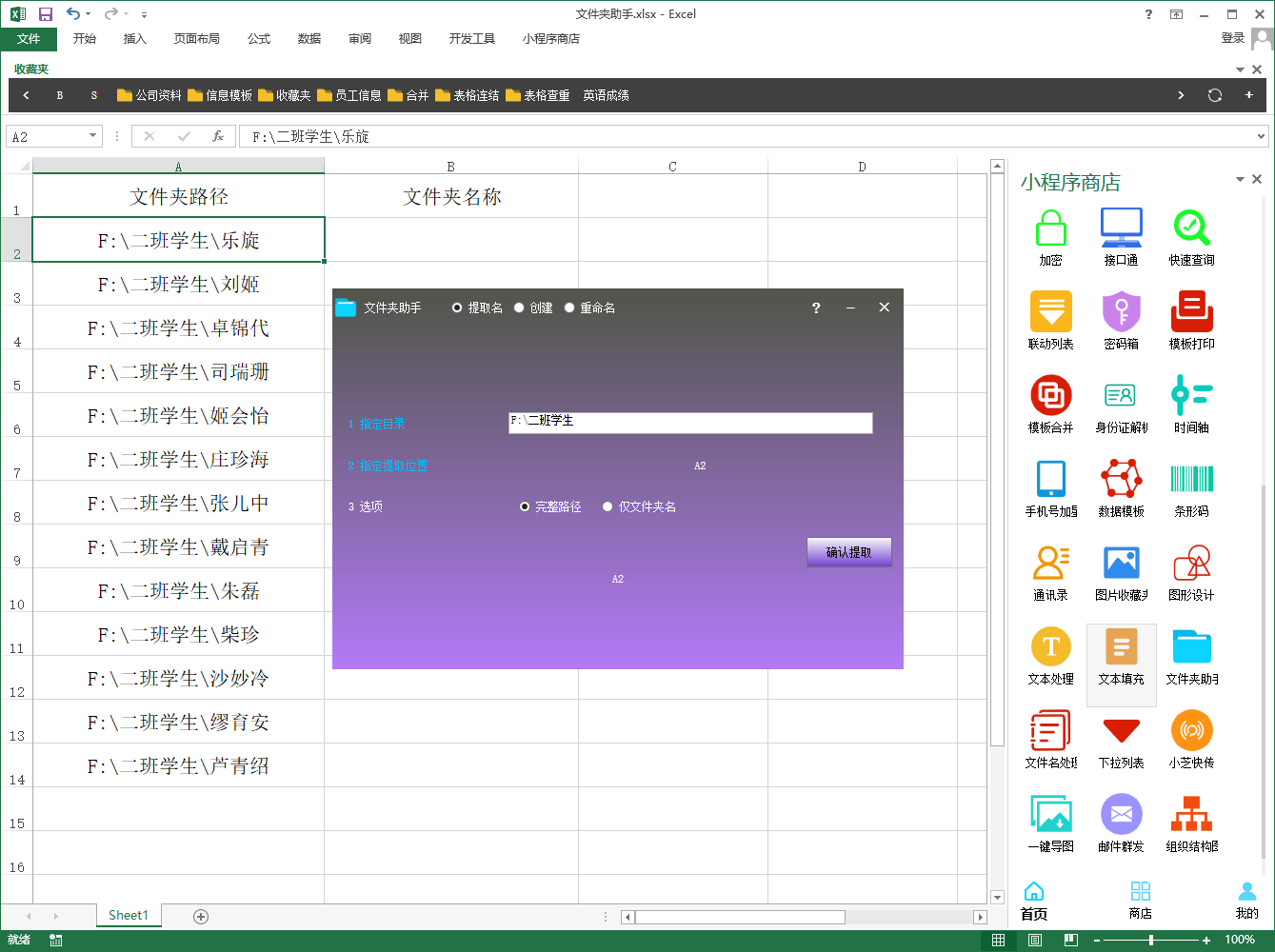Open the 手机号加密 phone tool

[x=1050, y=488]
